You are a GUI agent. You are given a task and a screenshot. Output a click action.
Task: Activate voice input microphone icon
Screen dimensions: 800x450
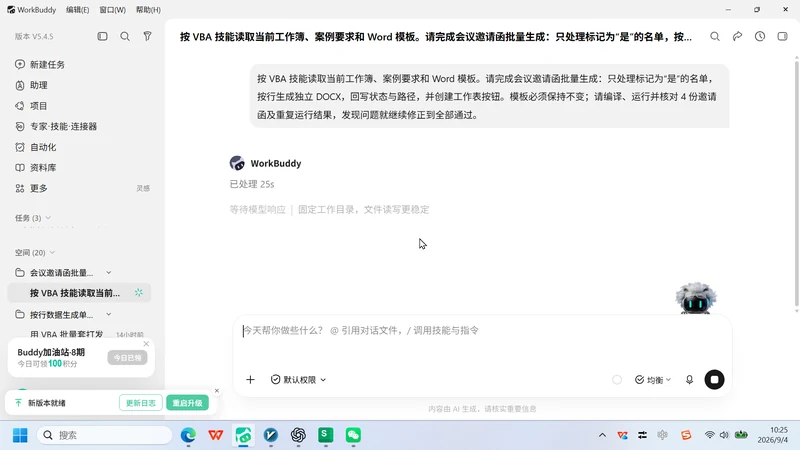point(689,380)
